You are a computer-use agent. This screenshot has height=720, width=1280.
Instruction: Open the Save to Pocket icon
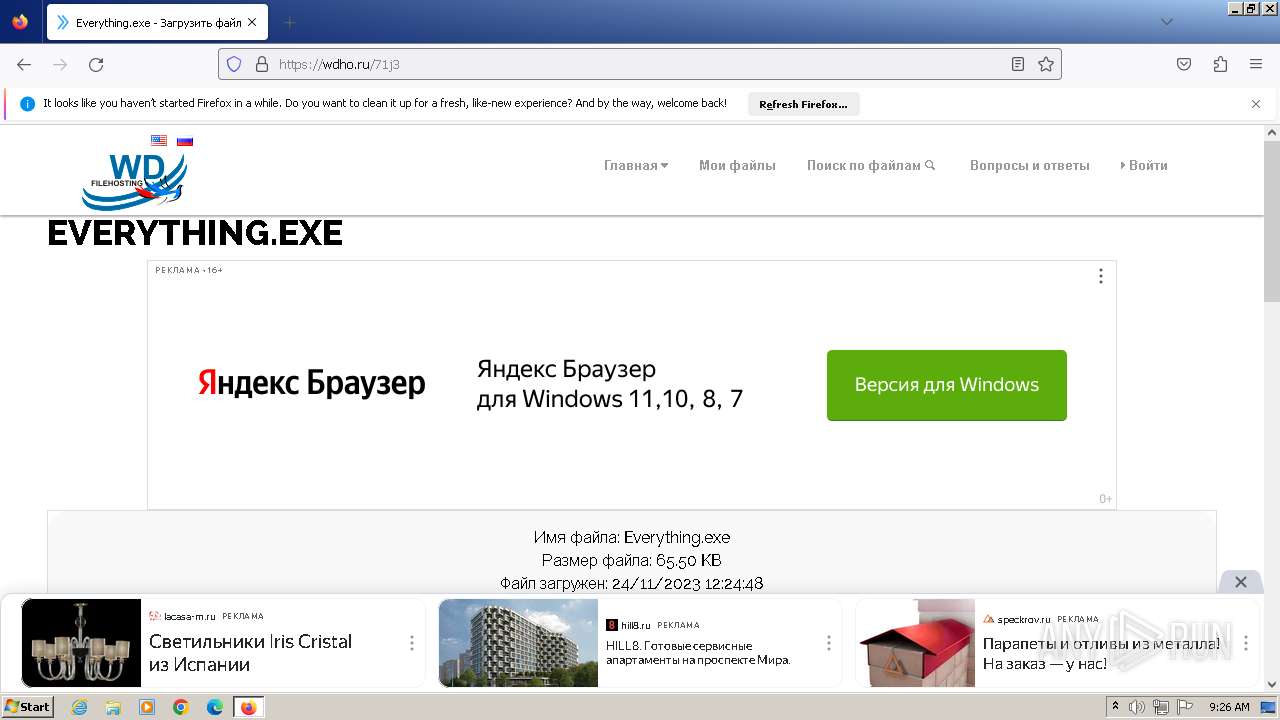[x=1184, y=64]
